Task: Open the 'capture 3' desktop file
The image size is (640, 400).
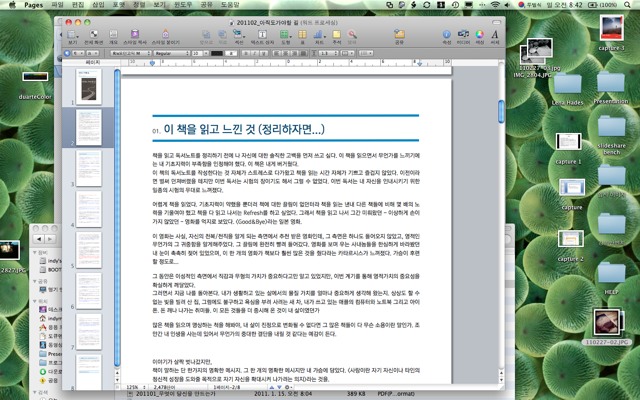Action: click(610, 55)
